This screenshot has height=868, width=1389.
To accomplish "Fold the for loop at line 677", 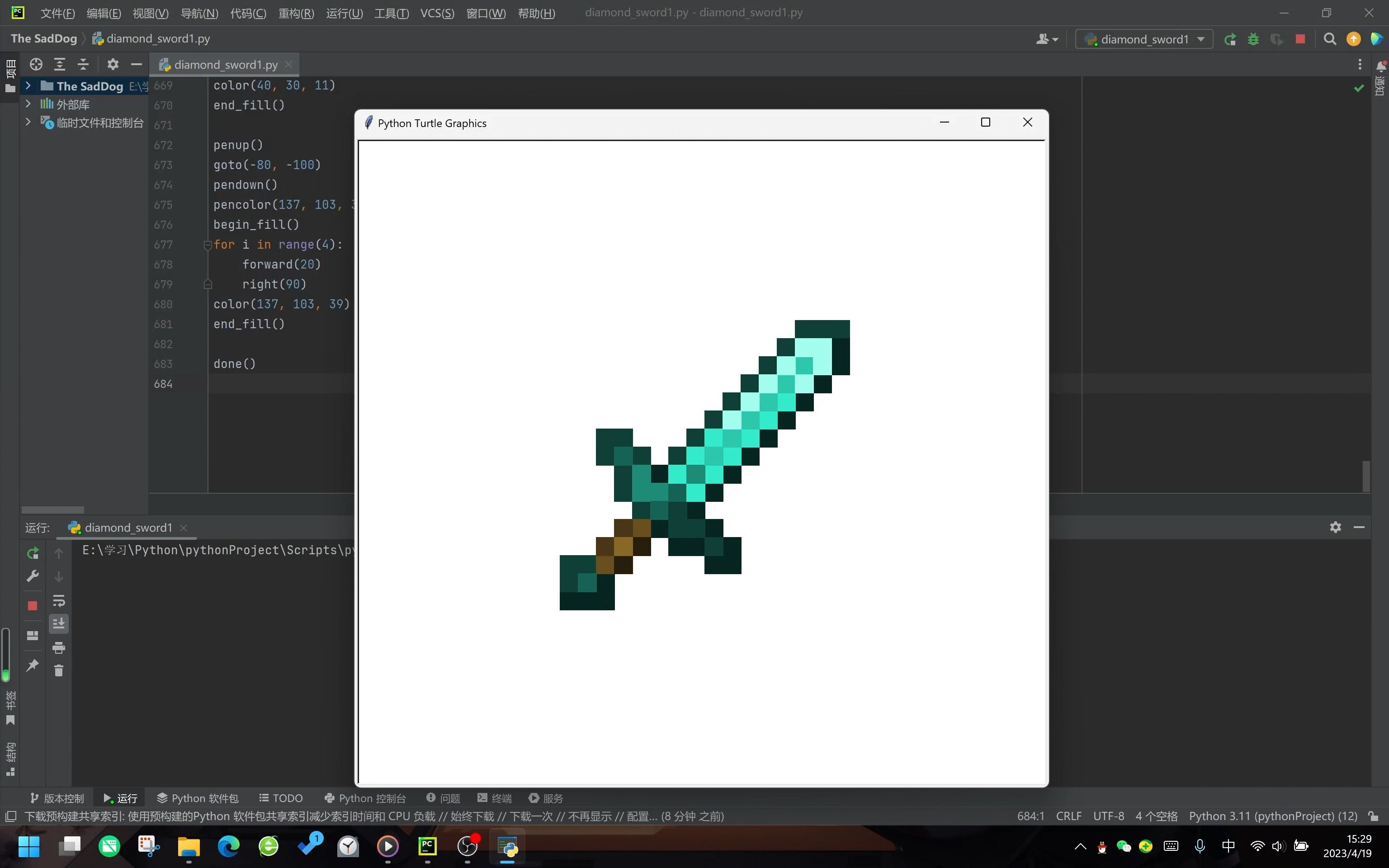I will [x=208, y=245].
